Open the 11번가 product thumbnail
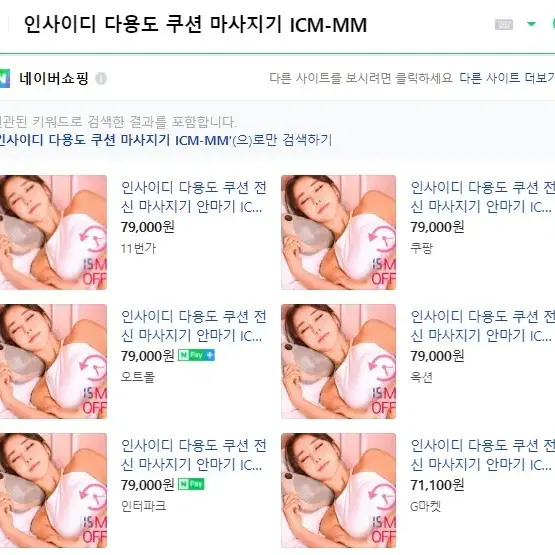Image resolution: width=555 pixels, height=555 pixels. [53, 232]
